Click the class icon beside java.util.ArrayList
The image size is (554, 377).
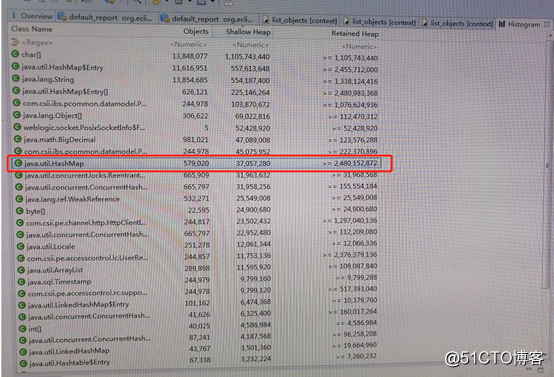point(21,270)
